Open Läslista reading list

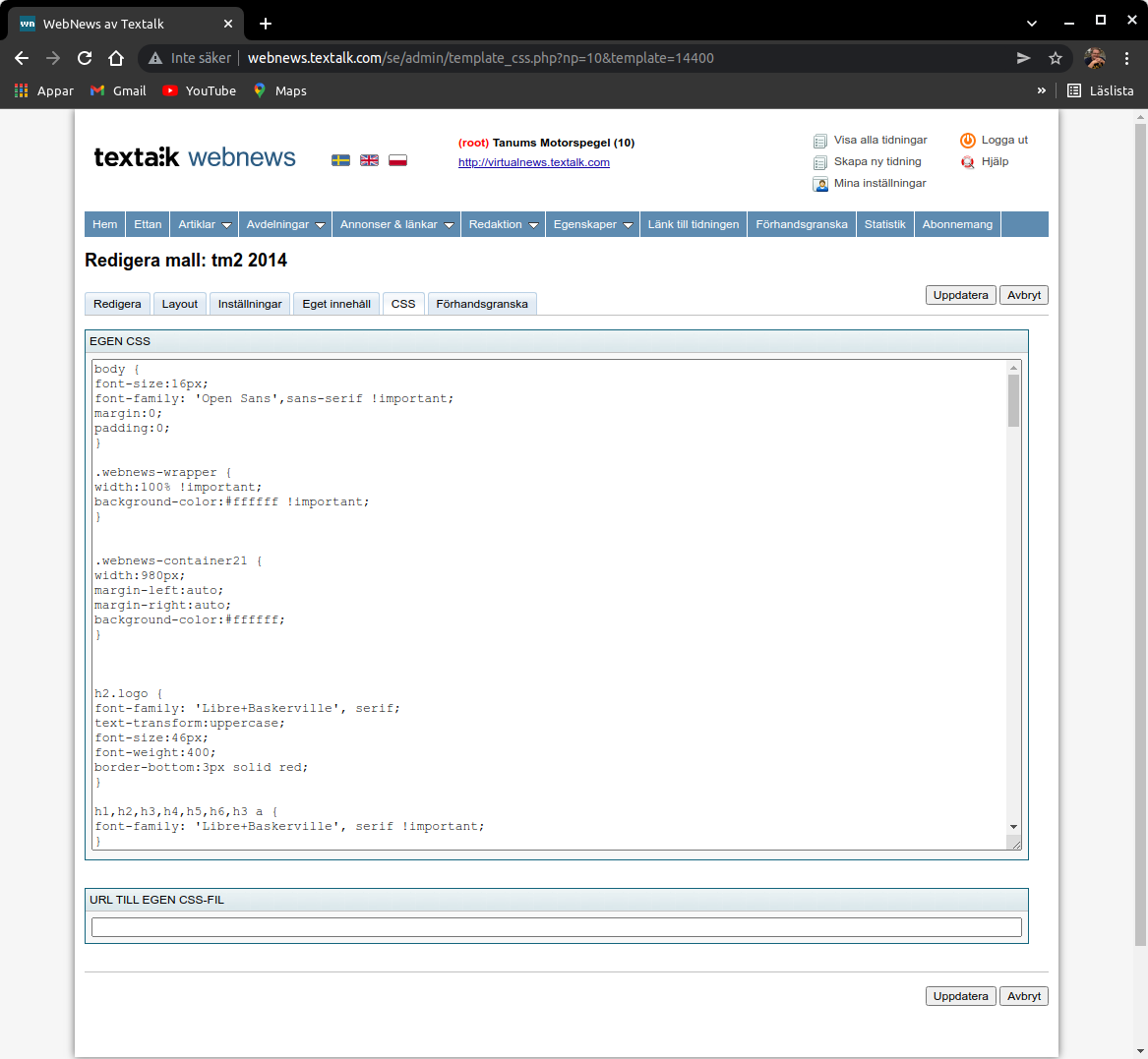(x=1101, y=90)
